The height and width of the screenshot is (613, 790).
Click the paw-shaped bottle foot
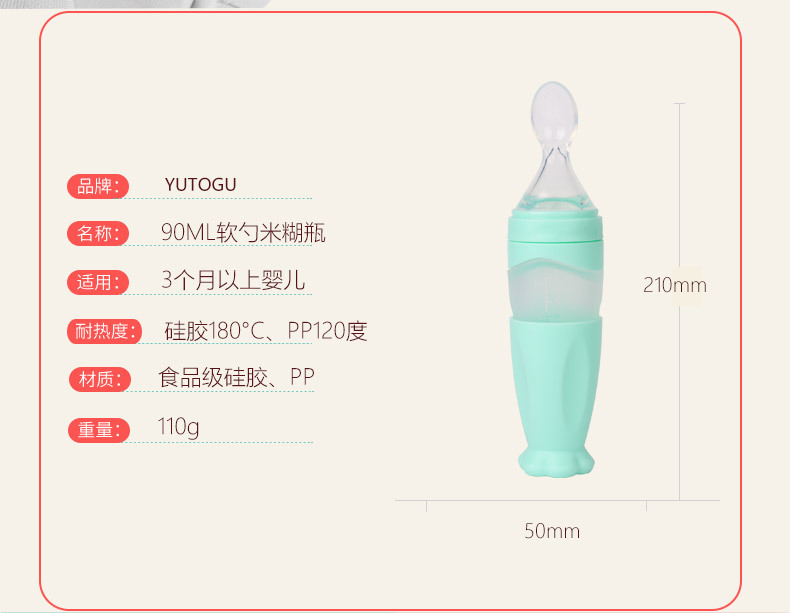[556, 462]
